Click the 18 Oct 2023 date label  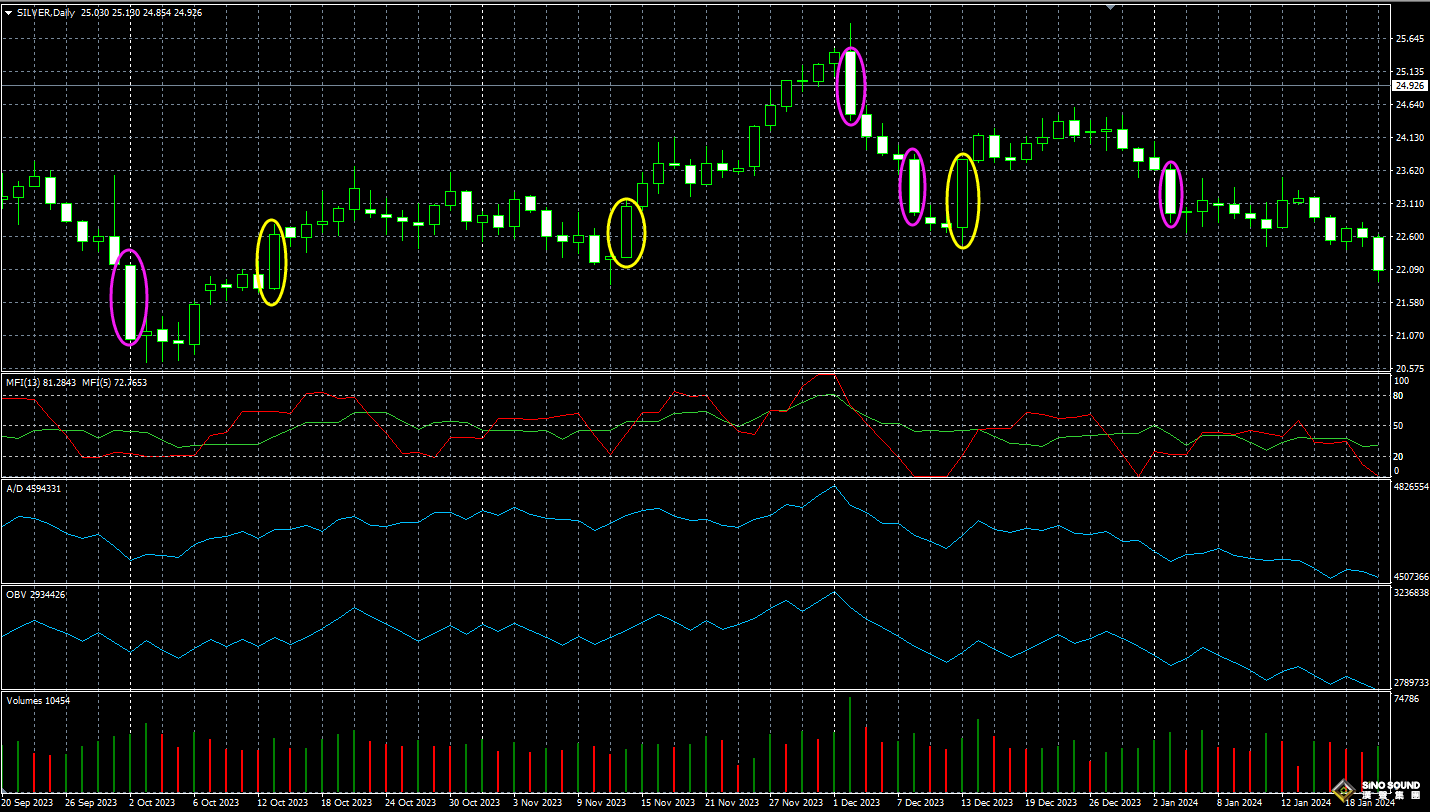pos(346,803)
